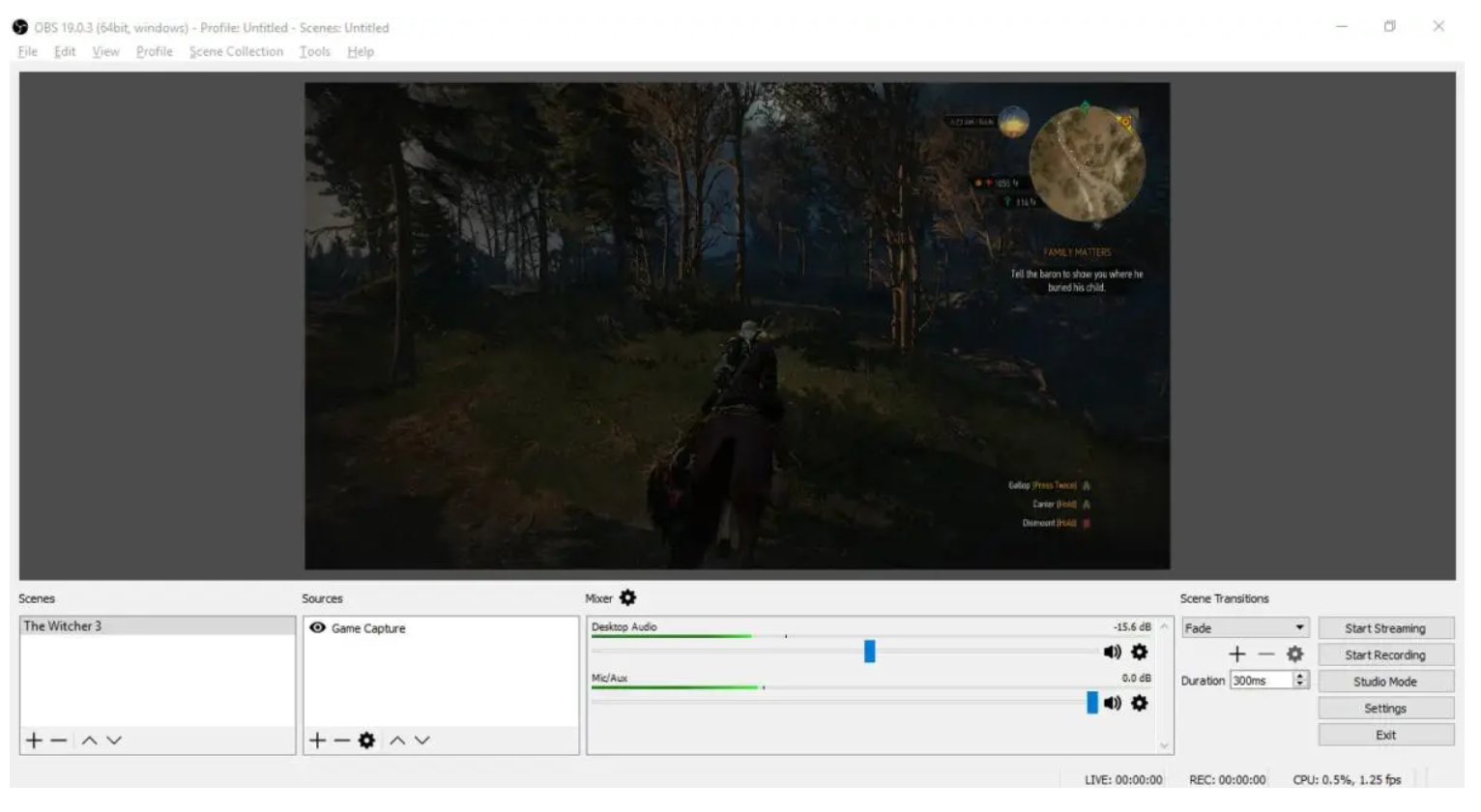
Task: Maximize the OBS window
Action: pyautogui.click(x=1390, y=26)
